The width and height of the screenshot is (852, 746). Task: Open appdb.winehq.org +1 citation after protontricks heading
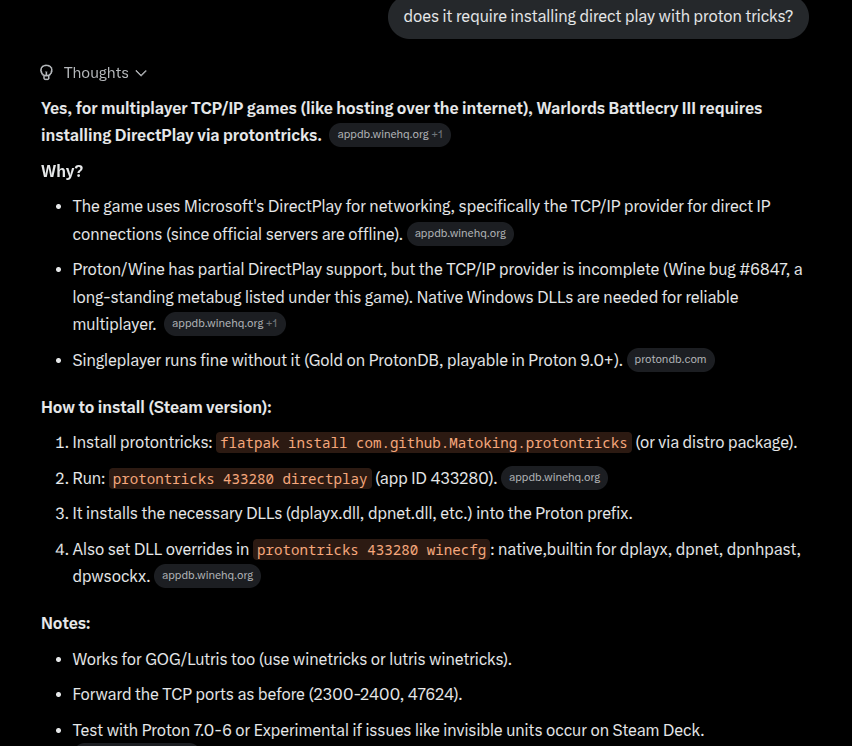coord(390,135)
